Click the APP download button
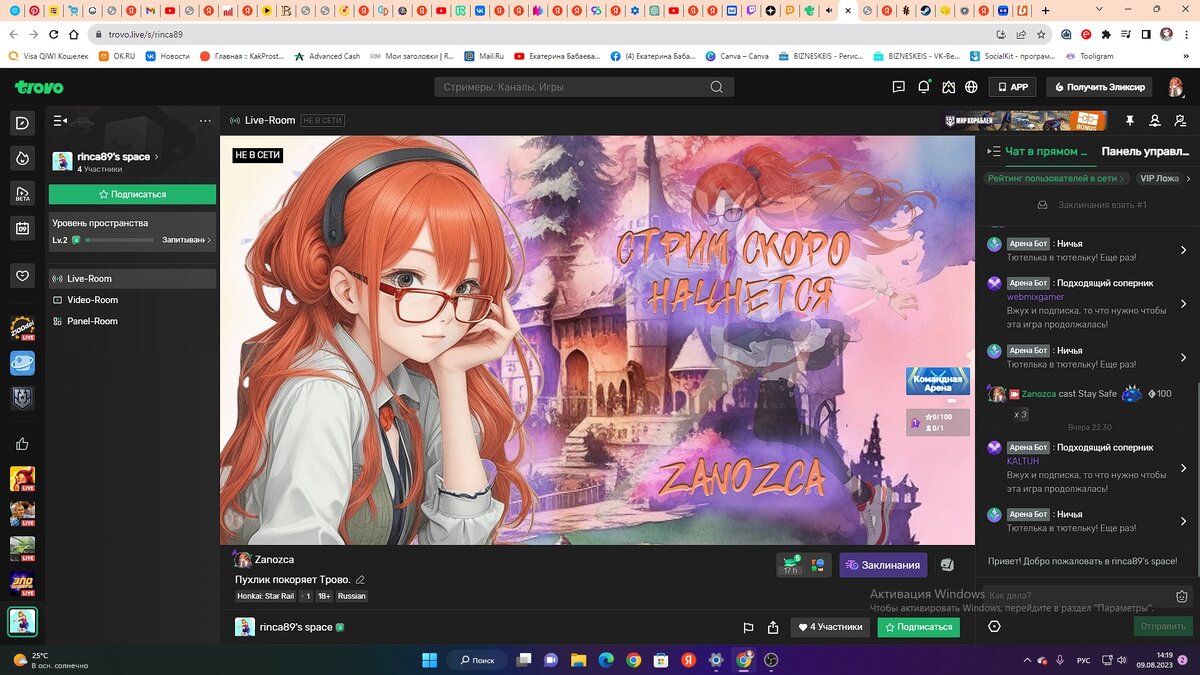 [1012, 87]
